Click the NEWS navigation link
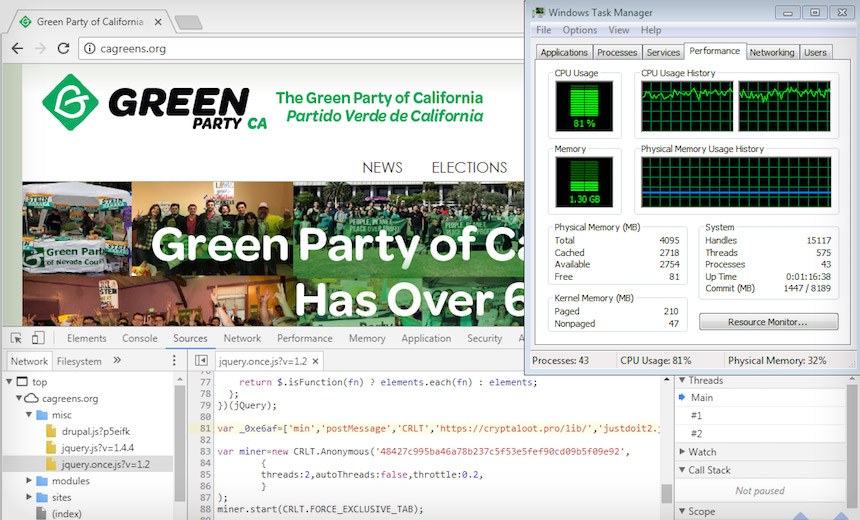The height and width of the screenshot is (520, 860). (x=382, y=167)
